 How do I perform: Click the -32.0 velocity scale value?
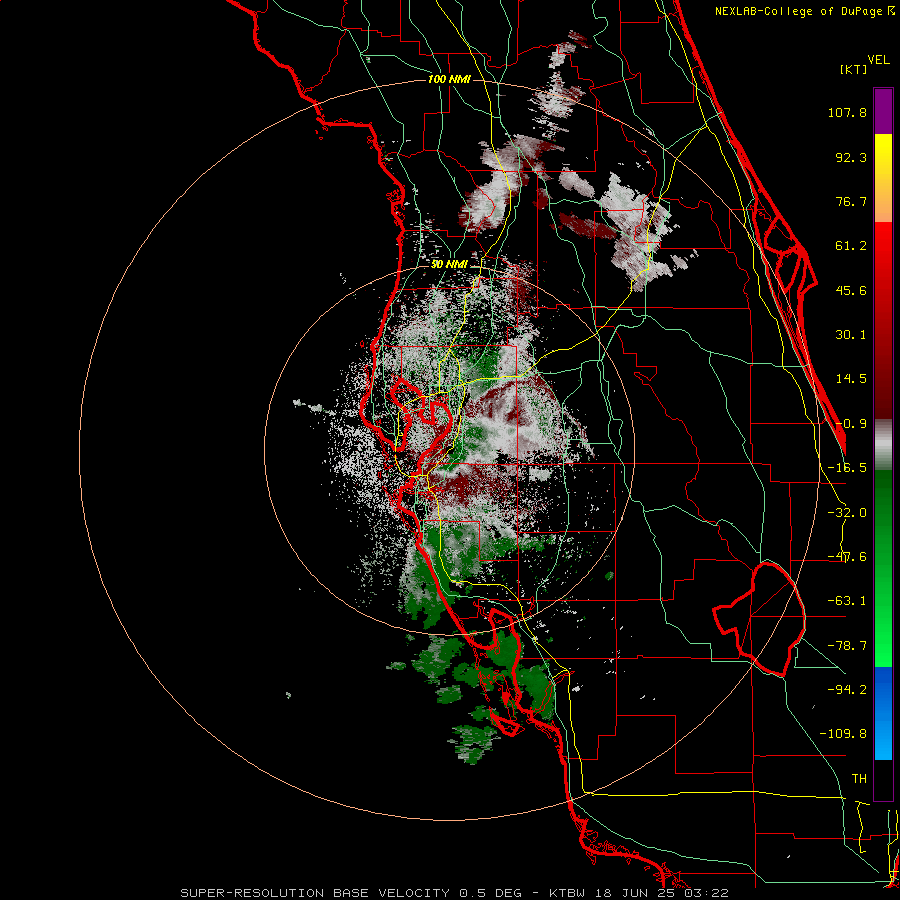[x=847, y=513]
